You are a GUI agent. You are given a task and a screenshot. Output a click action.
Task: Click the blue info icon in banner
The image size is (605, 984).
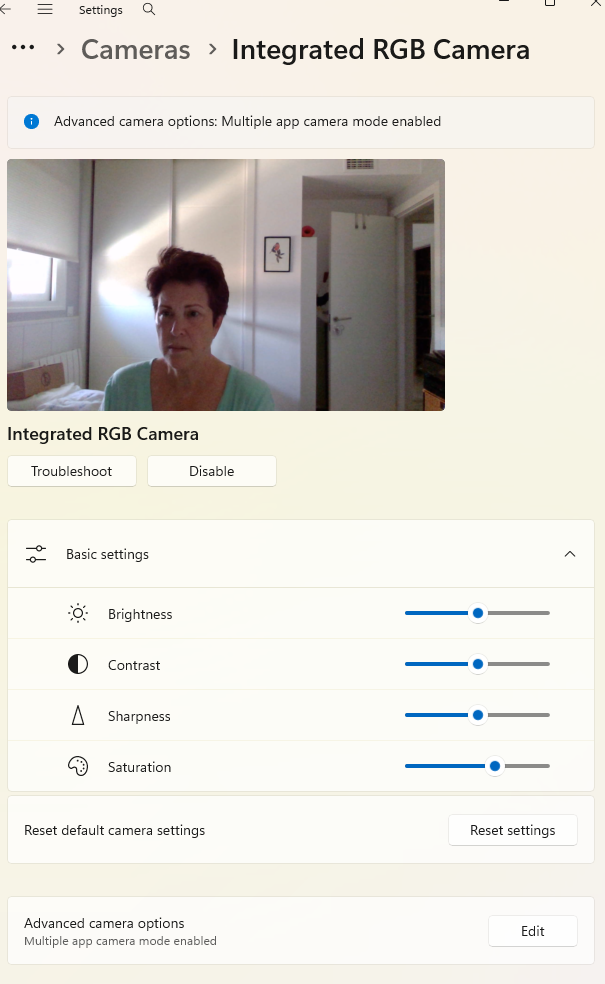31,122
